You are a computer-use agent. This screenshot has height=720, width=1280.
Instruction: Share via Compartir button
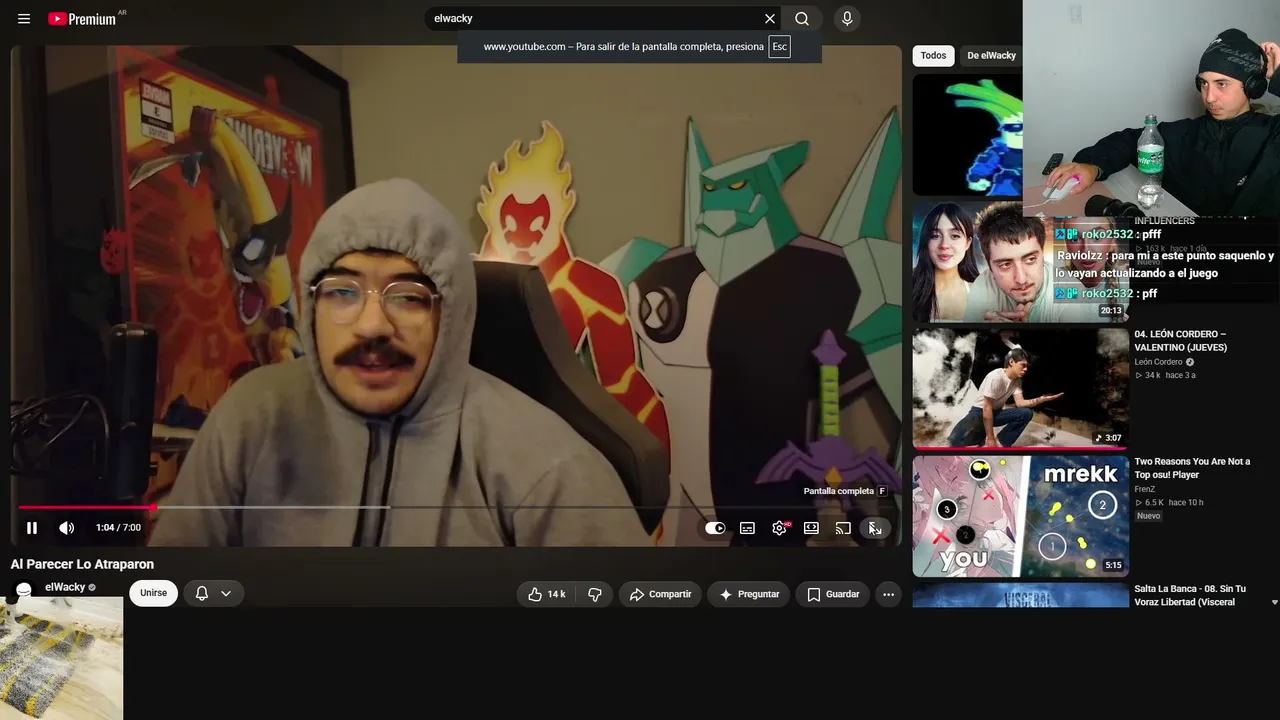[660, 594]
